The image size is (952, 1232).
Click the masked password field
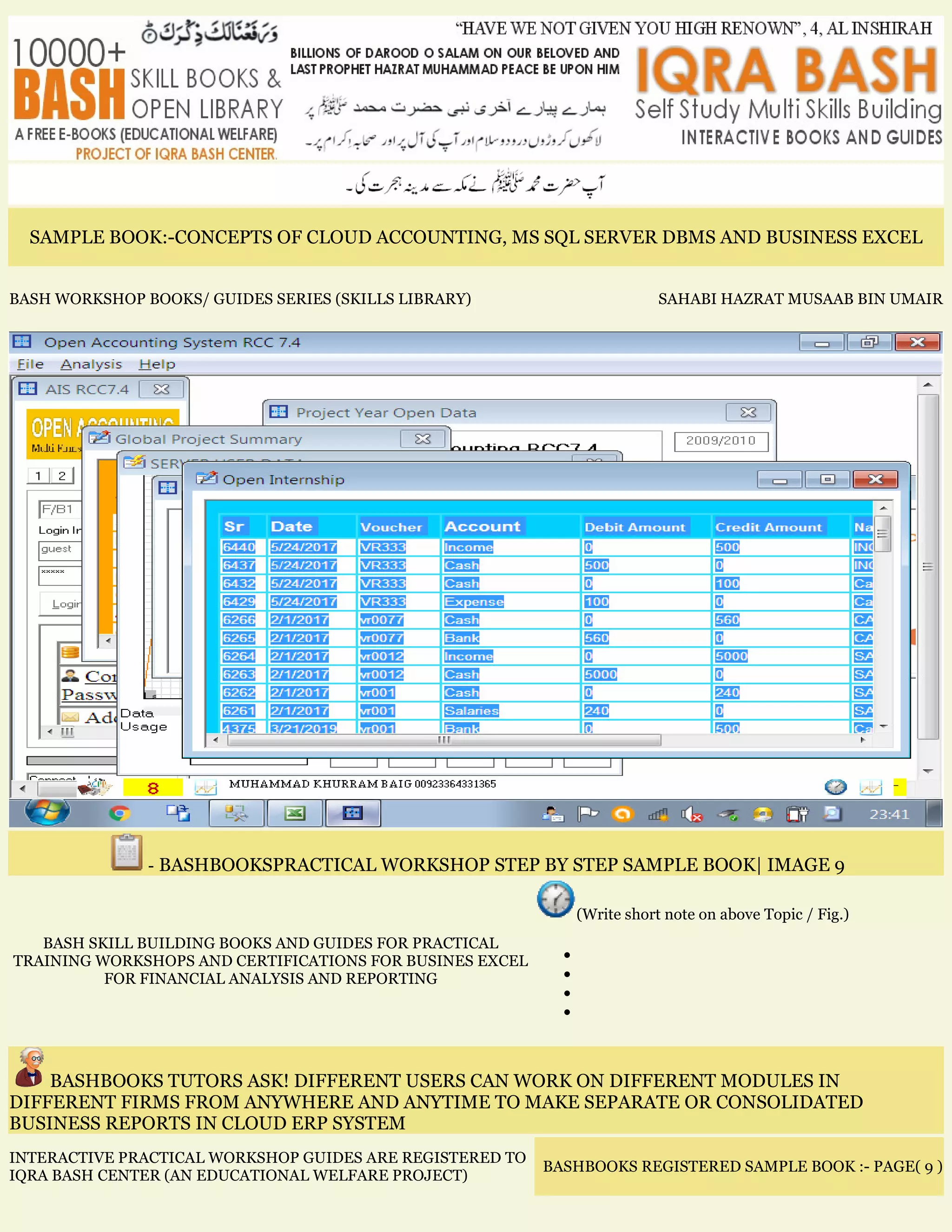(60, 576)
